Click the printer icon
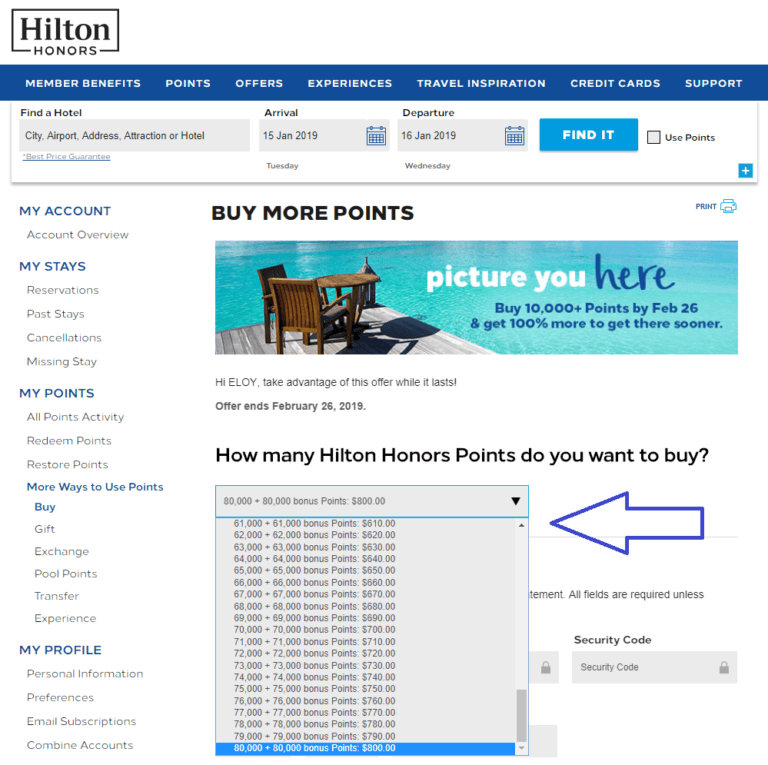 (728, 206)
